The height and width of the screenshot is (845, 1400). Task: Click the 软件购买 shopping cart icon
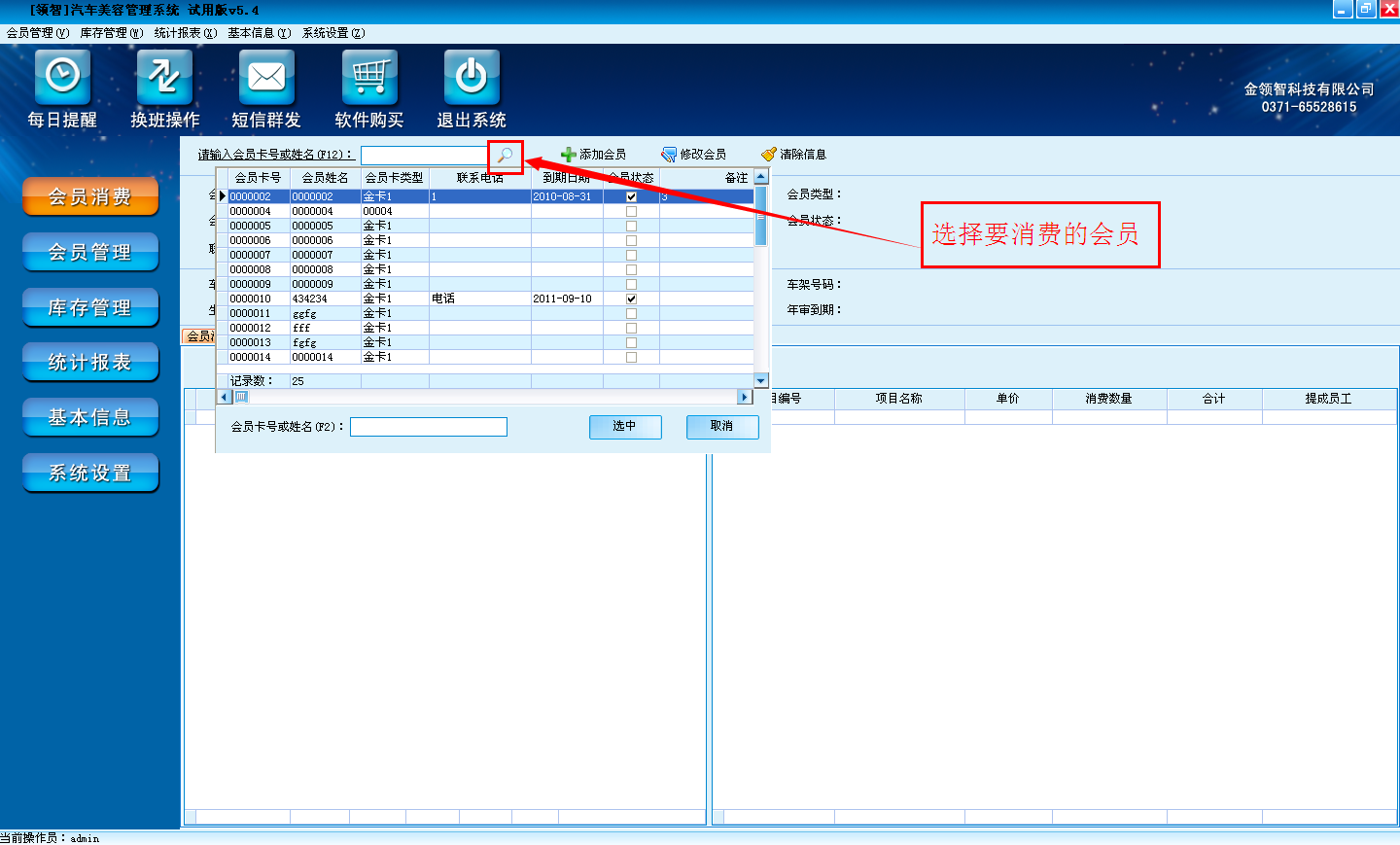point(369,78)
